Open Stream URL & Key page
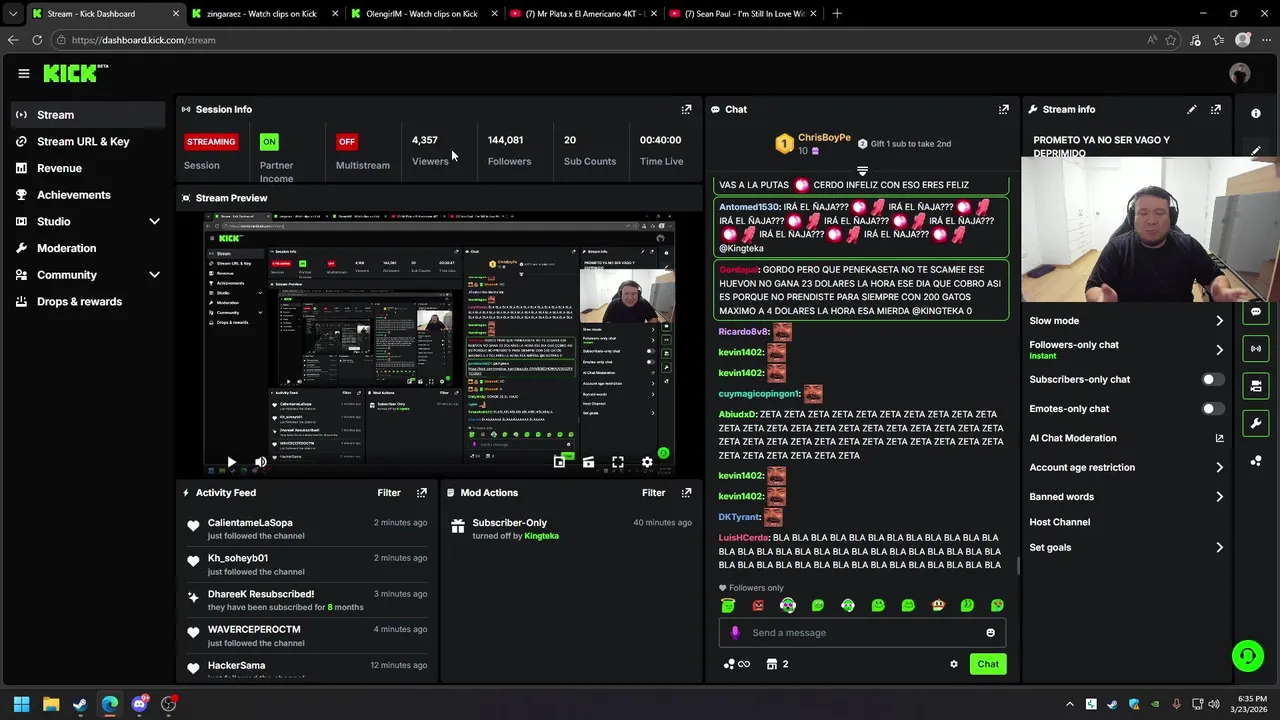Viewport: 1280px width, 720px height. tap(88, 141)
